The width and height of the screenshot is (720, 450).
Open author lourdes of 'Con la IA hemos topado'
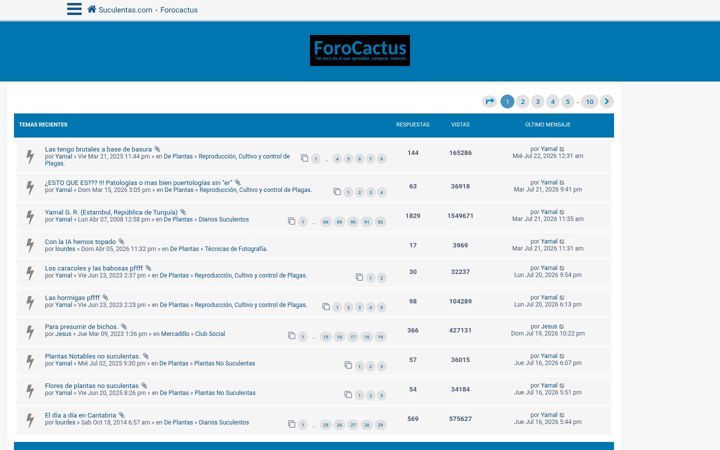click(x=65, y=249)
